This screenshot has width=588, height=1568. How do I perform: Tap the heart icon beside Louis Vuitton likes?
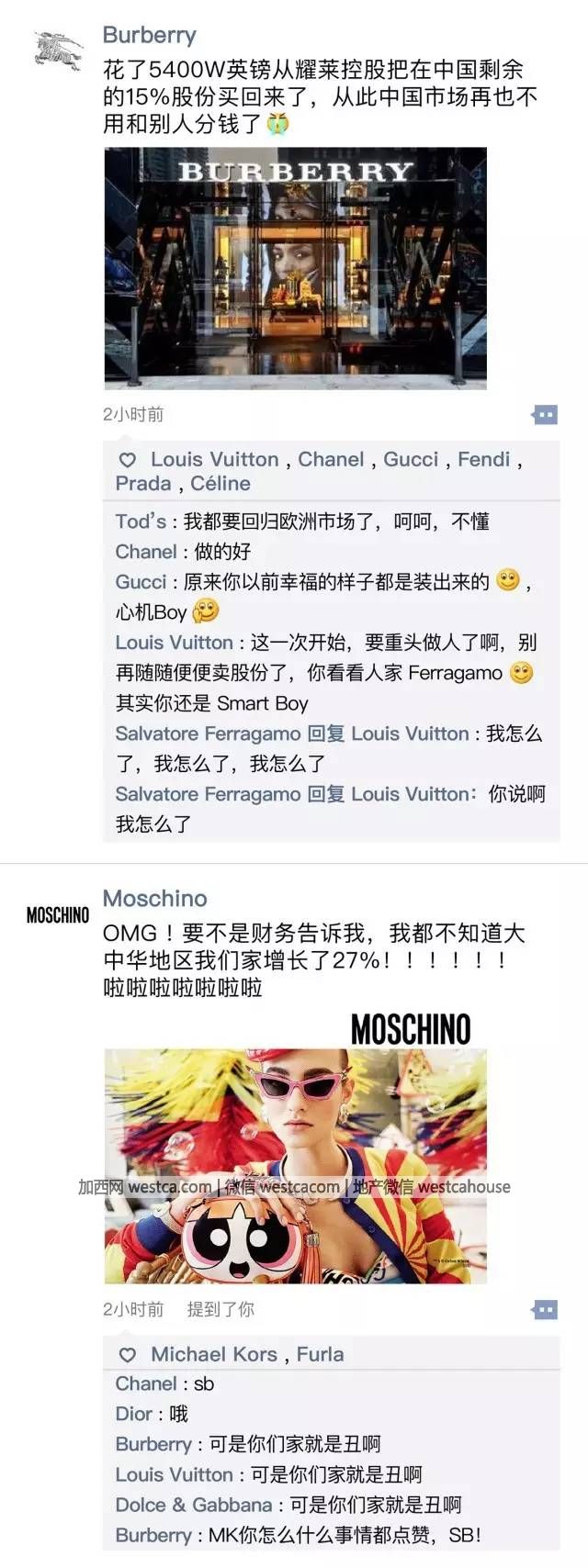coord(128,460)
